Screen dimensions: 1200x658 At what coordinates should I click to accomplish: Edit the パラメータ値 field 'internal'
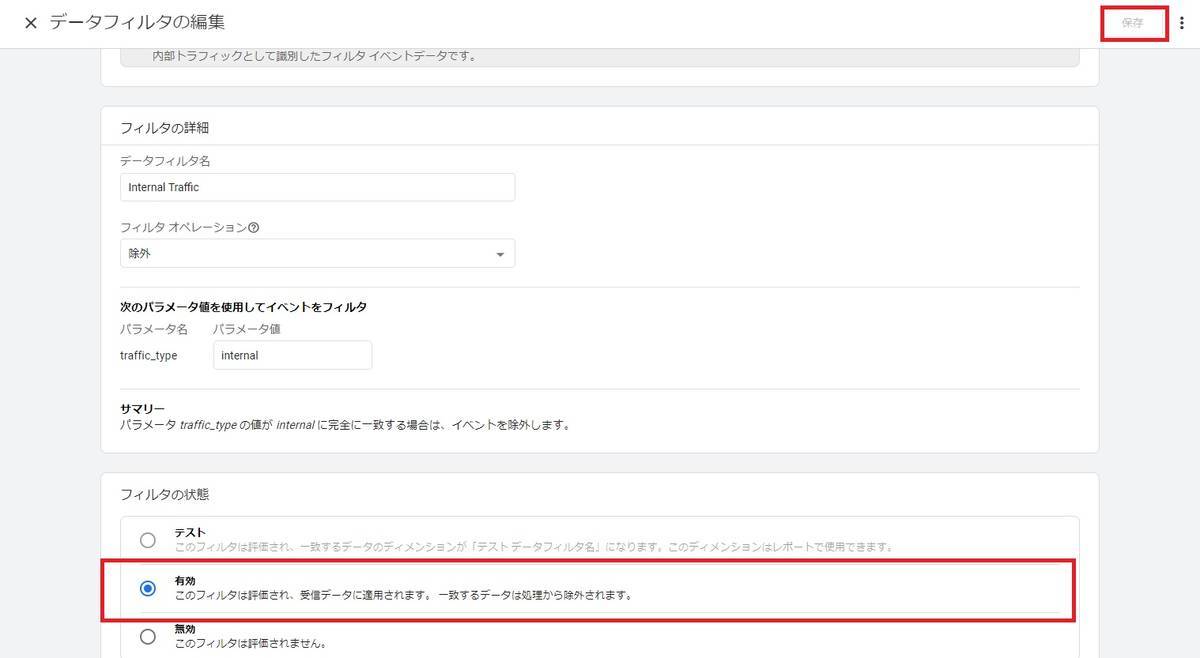coord(292,355)
